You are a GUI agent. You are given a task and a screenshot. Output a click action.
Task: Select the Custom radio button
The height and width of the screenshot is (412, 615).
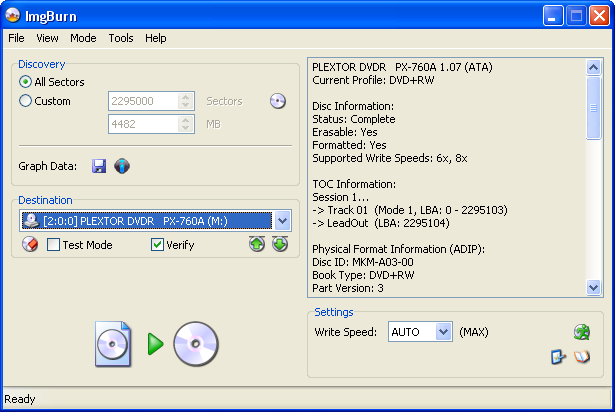pyautogui.click(x=25, y=101)
